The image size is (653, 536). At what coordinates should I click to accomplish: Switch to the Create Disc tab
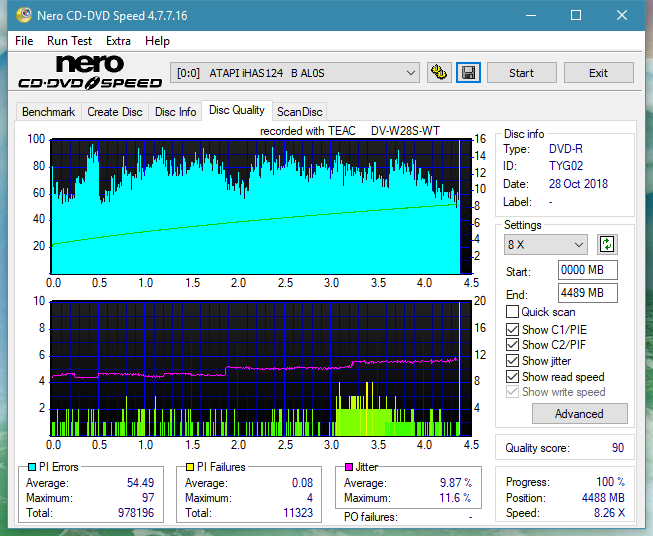tap(115, 112)
